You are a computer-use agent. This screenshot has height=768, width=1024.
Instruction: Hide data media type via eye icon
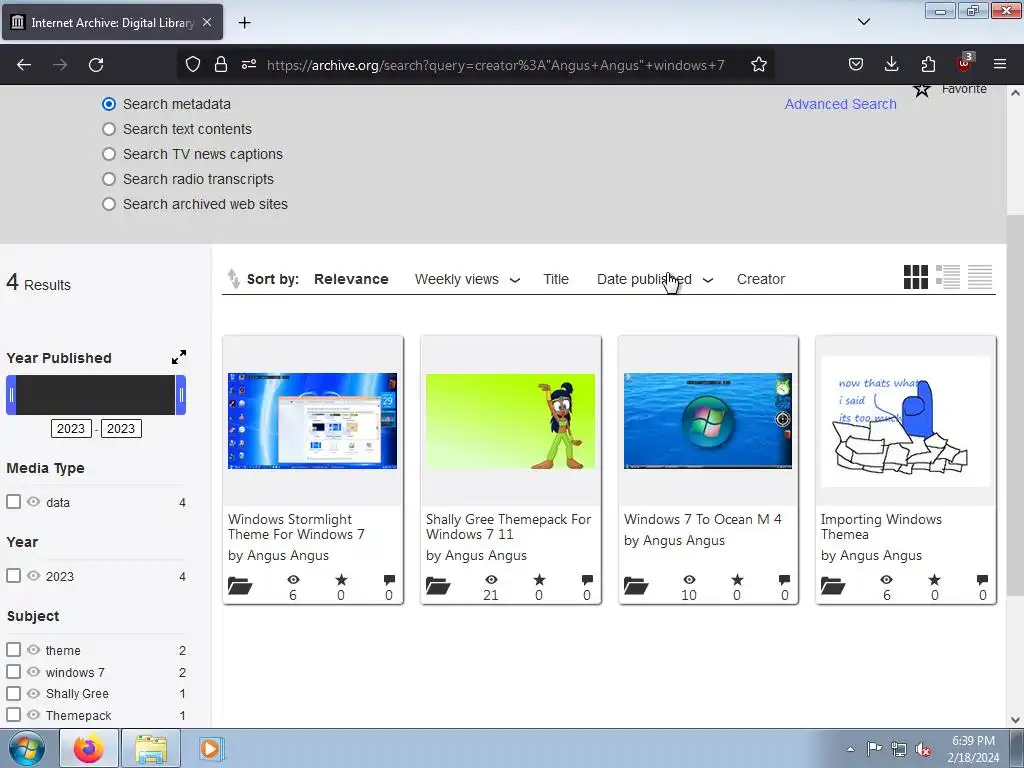pyautogui.click(x=33, y=502)
